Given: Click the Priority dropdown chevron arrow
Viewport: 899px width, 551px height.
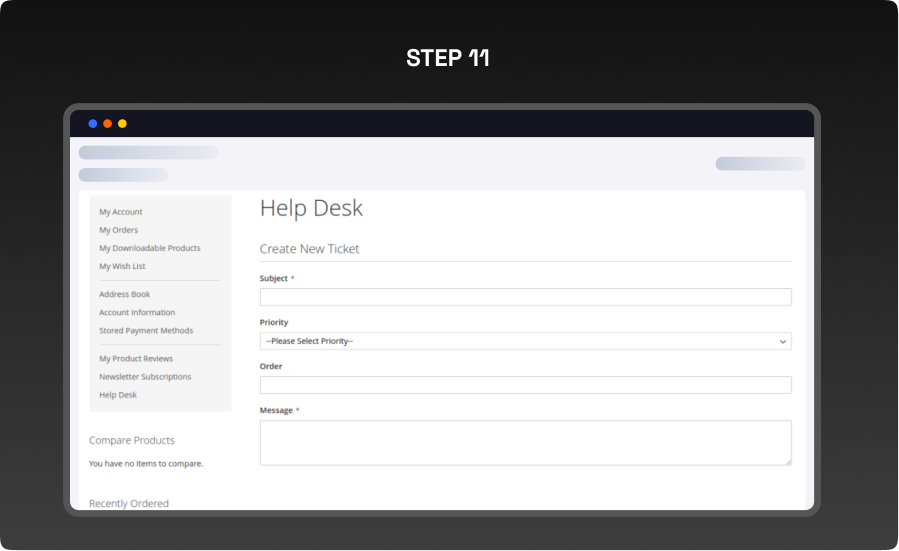Looking at the screenshot, I should pos(783,341).
